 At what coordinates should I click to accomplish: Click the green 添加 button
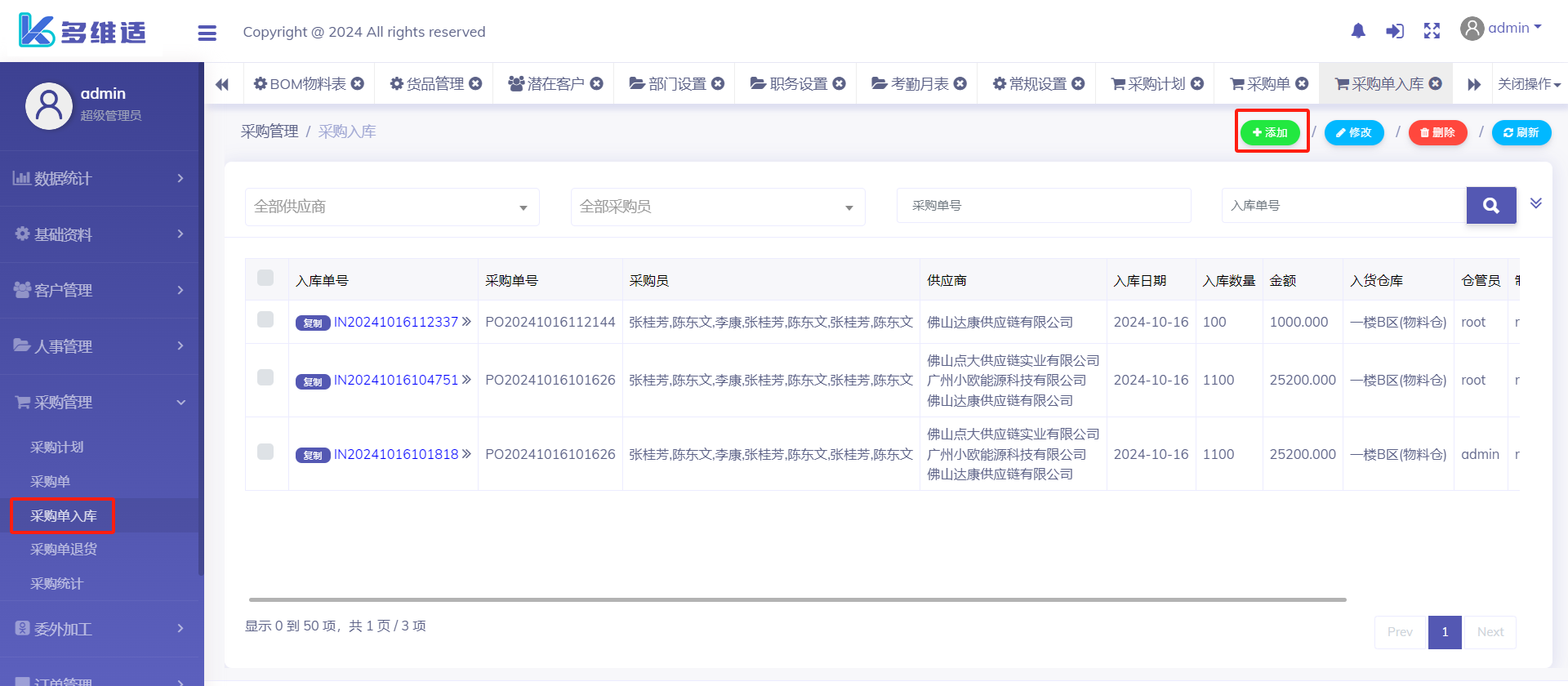click(1270, 132)
